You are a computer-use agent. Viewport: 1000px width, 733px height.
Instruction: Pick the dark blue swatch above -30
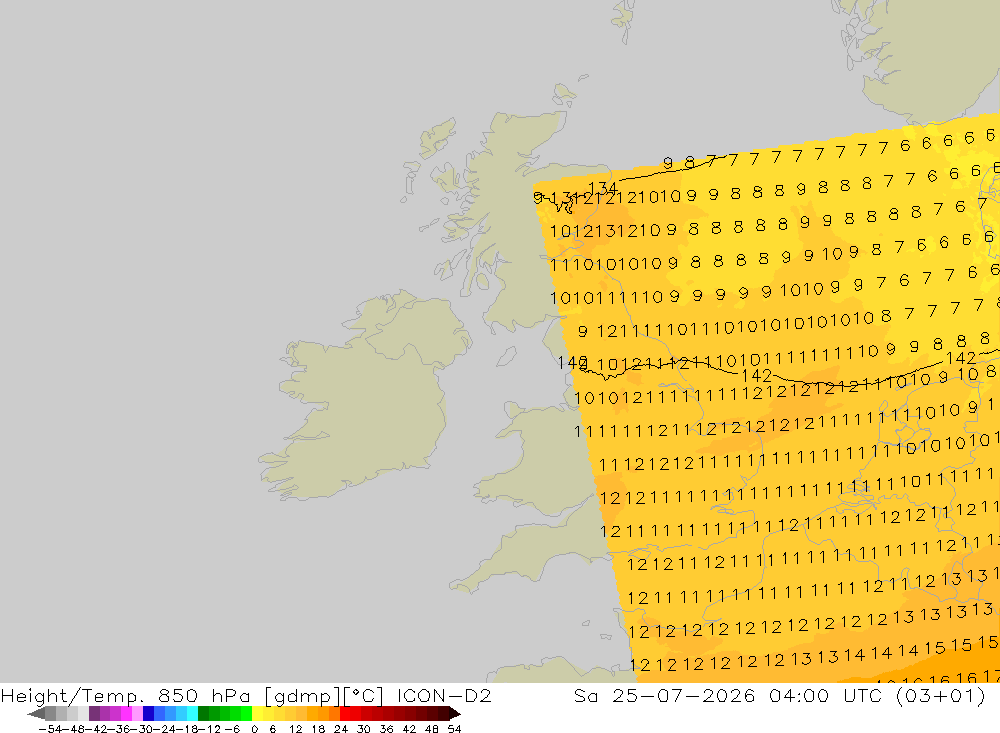(x=149, y=713)
